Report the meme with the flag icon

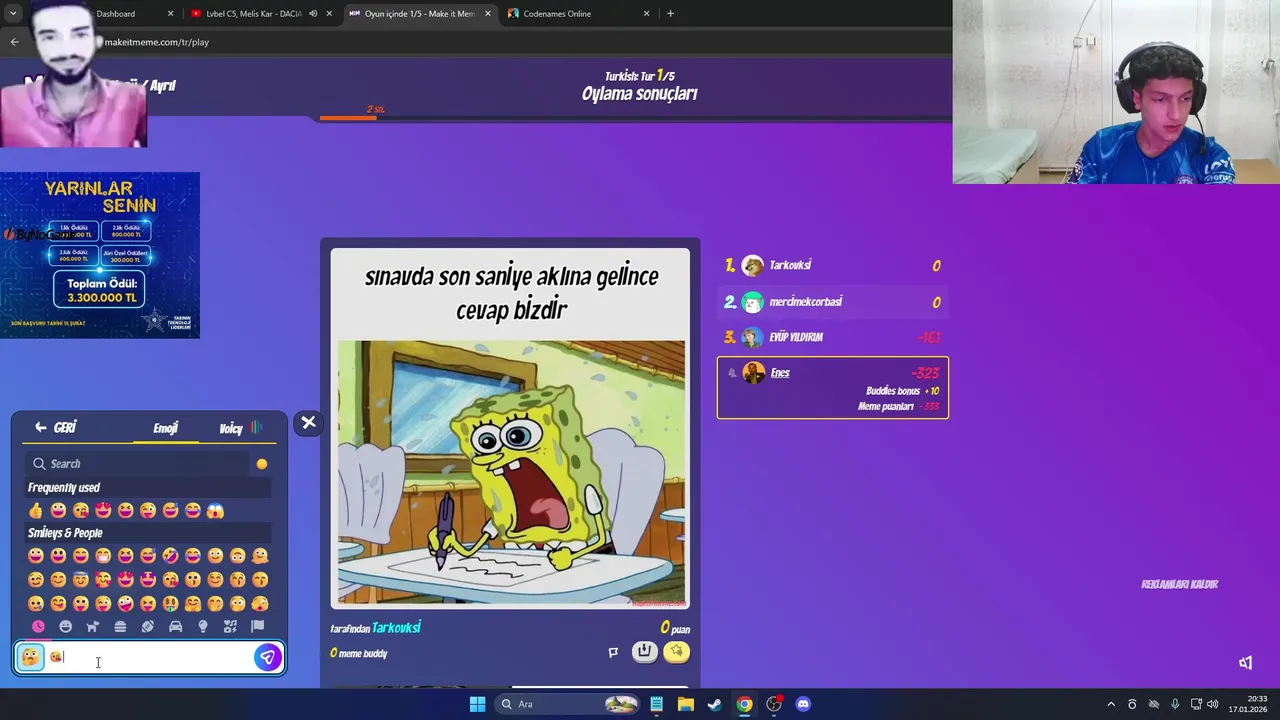pyautogui.click(x=613, y=652)
